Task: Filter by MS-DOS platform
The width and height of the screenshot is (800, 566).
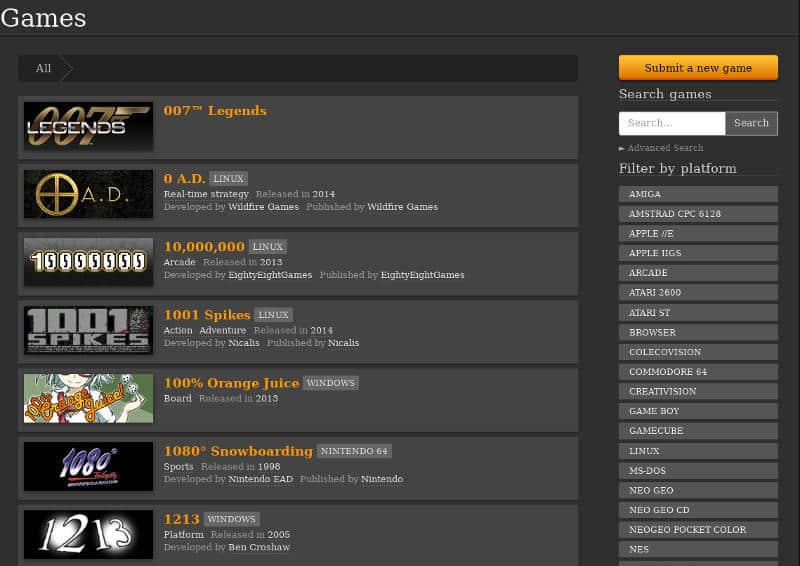Action: pos(698,471)
